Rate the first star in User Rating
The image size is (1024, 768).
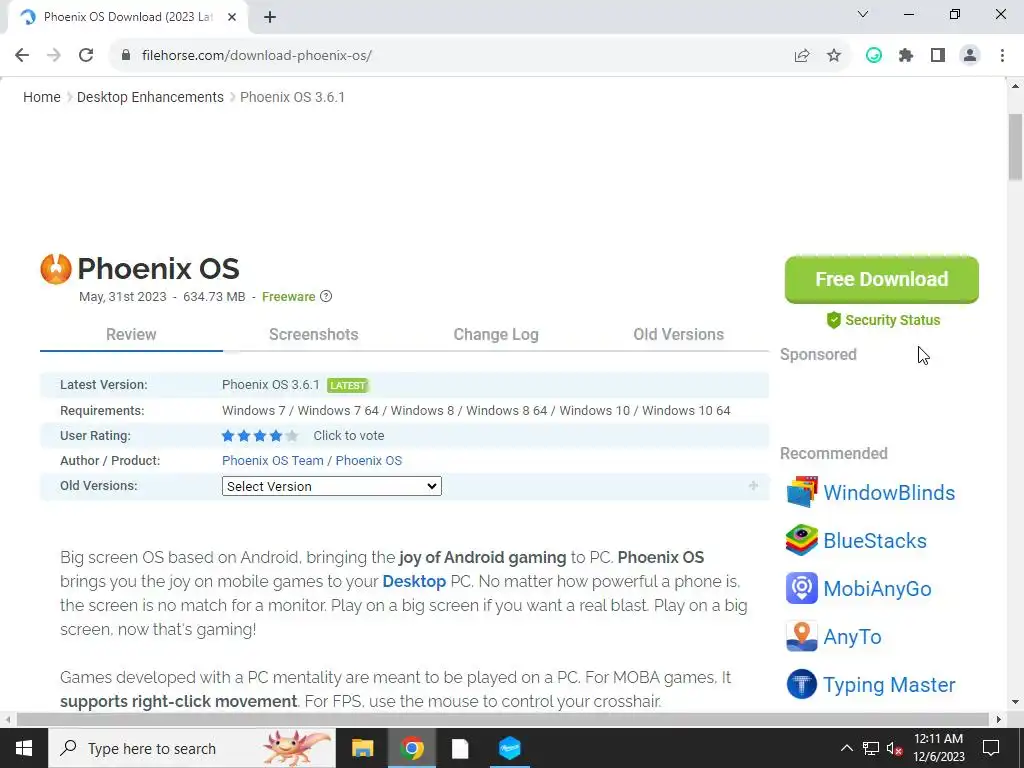228,436
